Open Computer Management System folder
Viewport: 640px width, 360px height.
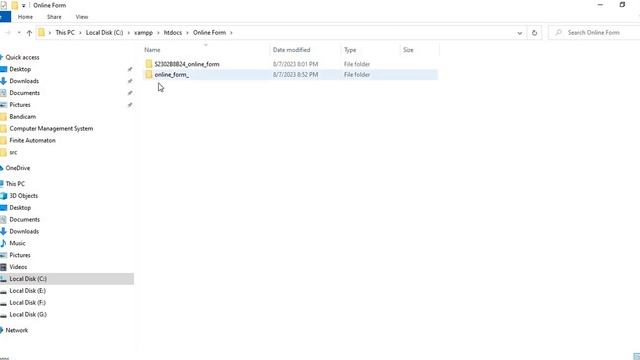51,128
